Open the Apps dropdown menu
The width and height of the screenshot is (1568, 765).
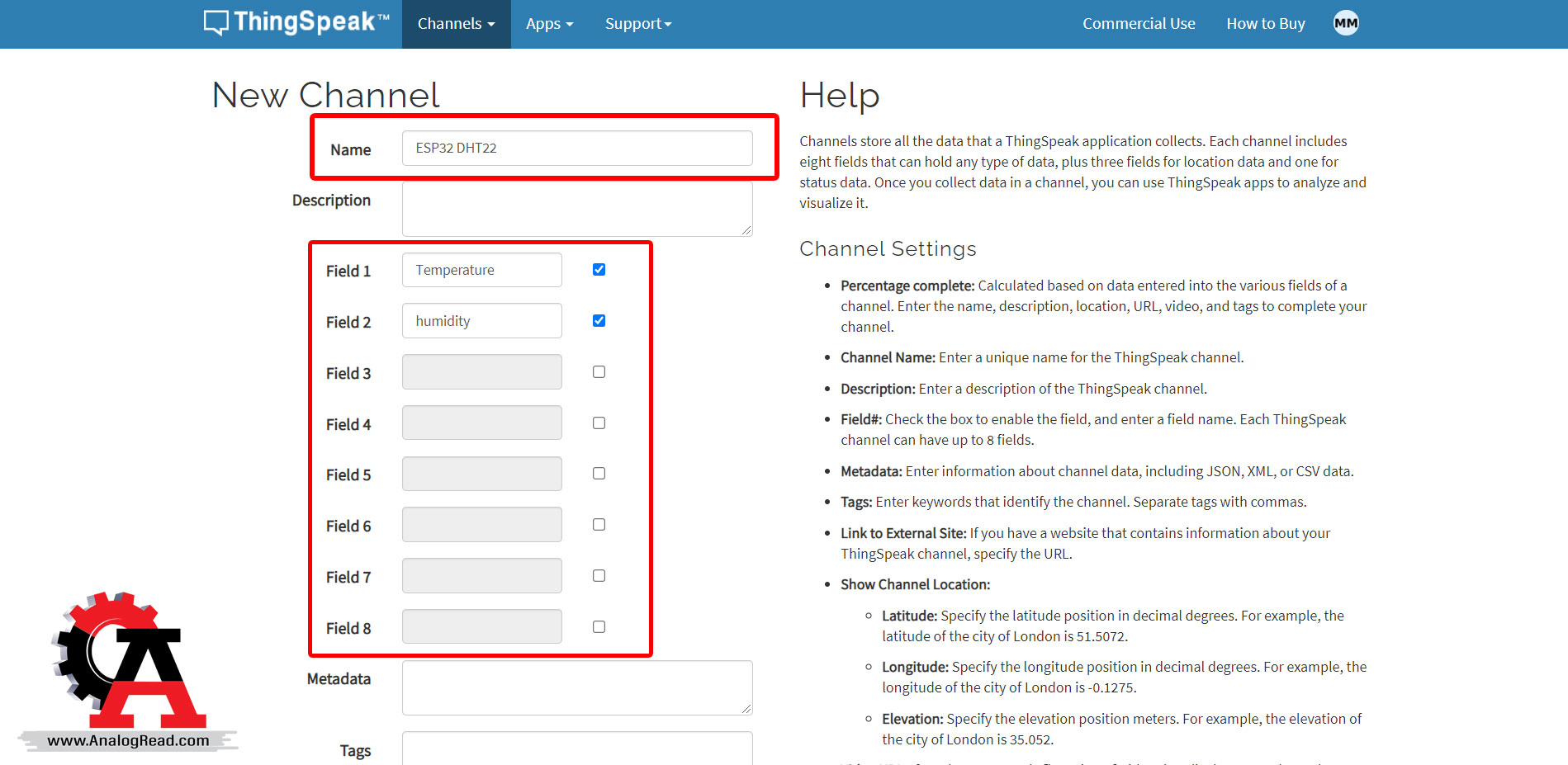coord(549,24)
